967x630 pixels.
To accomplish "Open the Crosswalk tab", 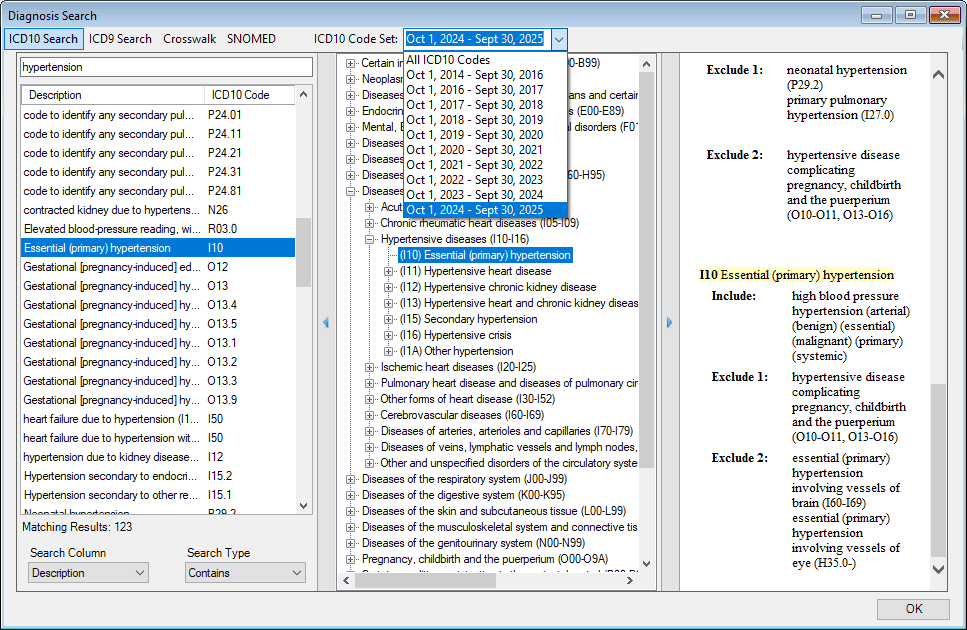I will pyautogui.click(x=189, y=39).
